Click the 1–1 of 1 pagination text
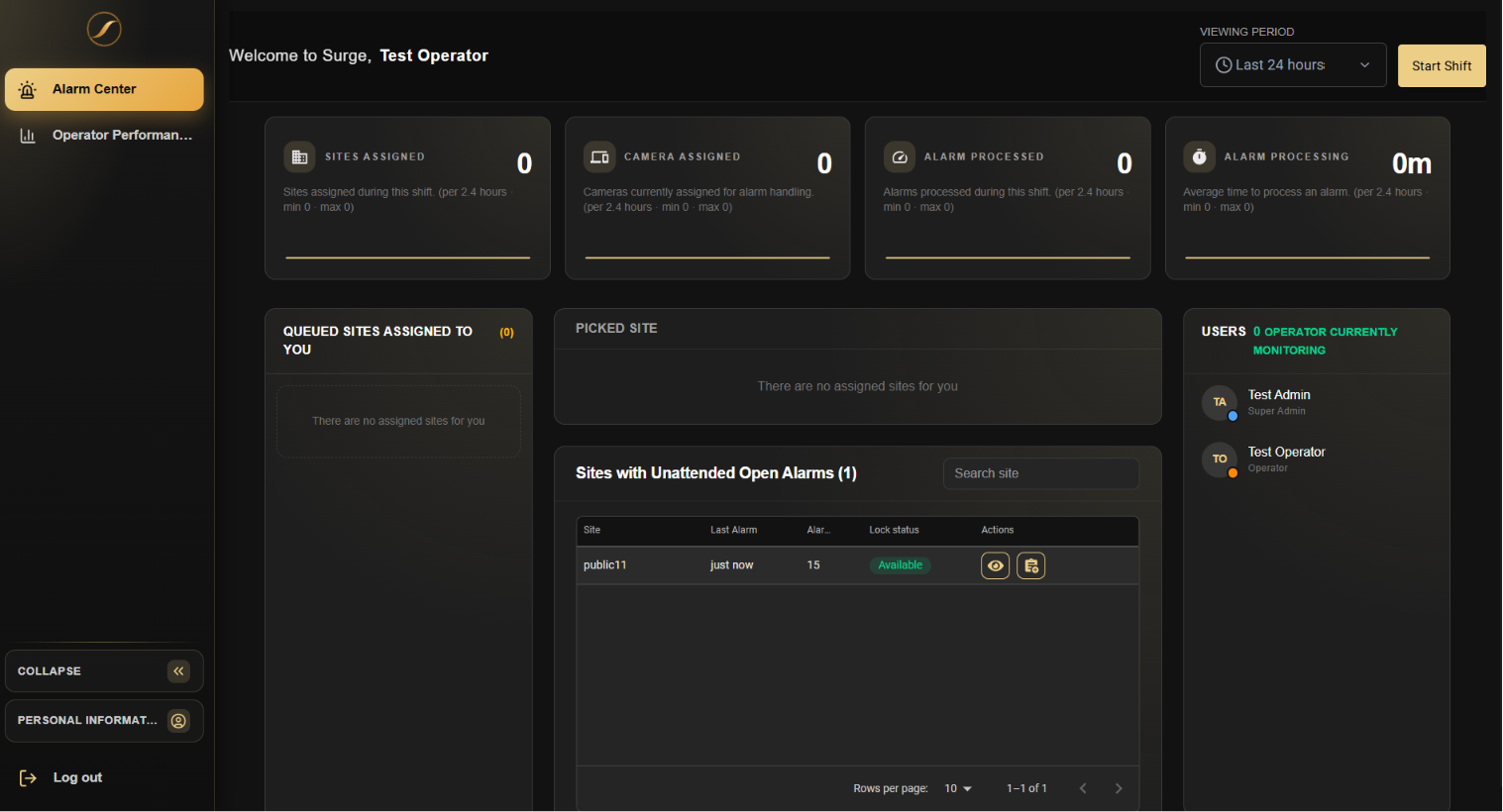The width and height of the screenshot is (1503, 812). pos(1026,788)
